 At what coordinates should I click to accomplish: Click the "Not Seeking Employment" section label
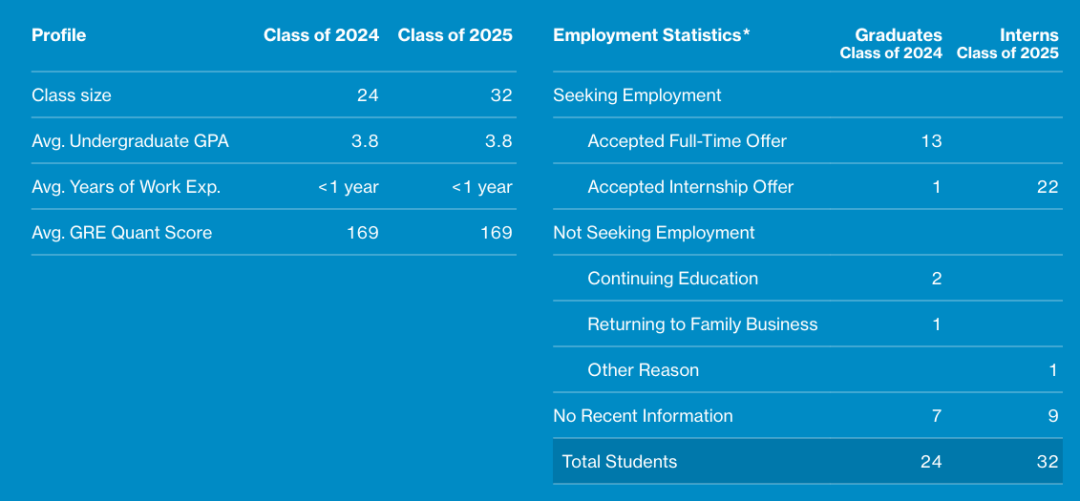coord(654,233)
